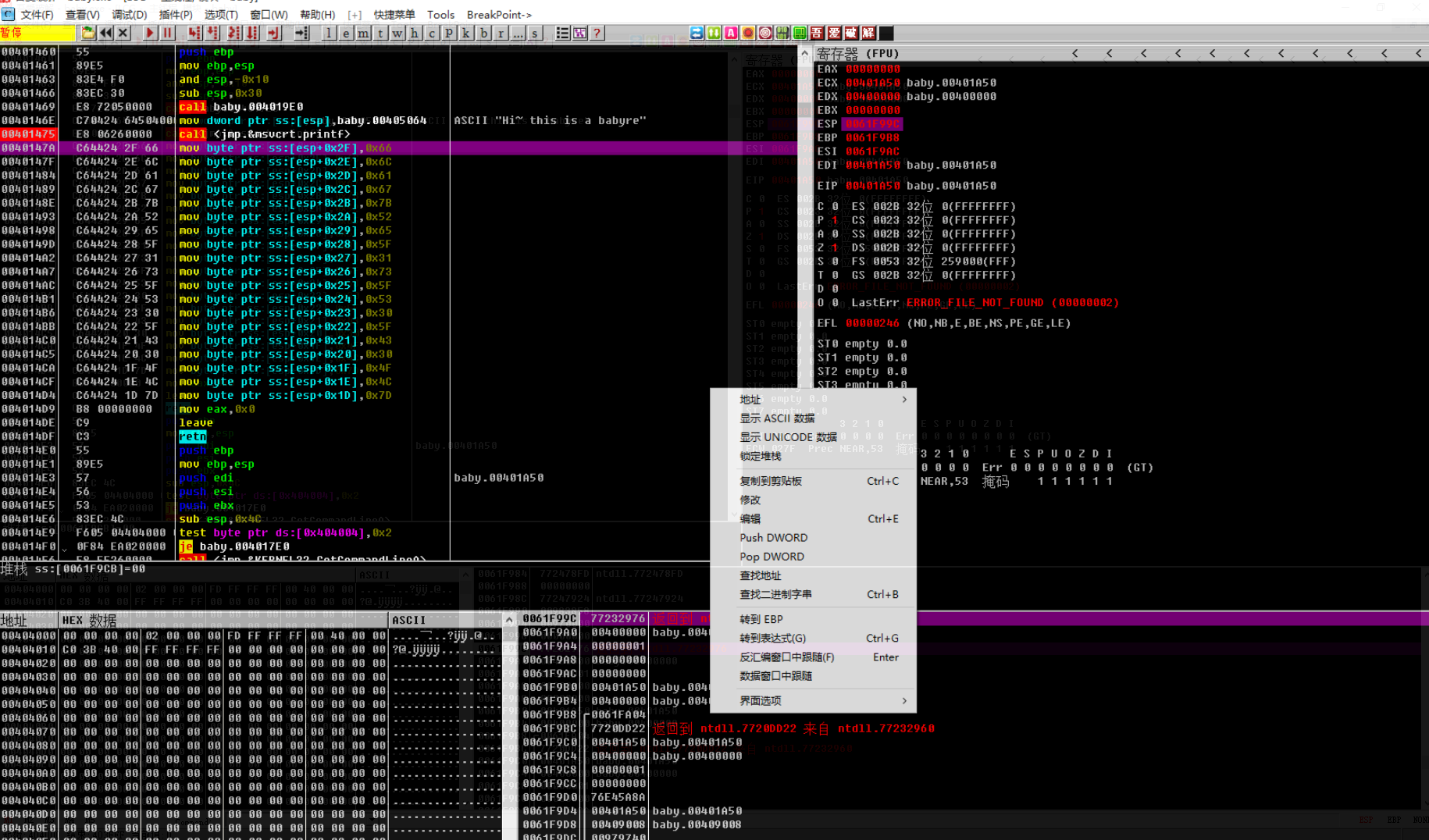The width and height of the screenshot is (1429, 840).
Task: Select Push DWORD in context menu
Action: [x=813, y=538]
